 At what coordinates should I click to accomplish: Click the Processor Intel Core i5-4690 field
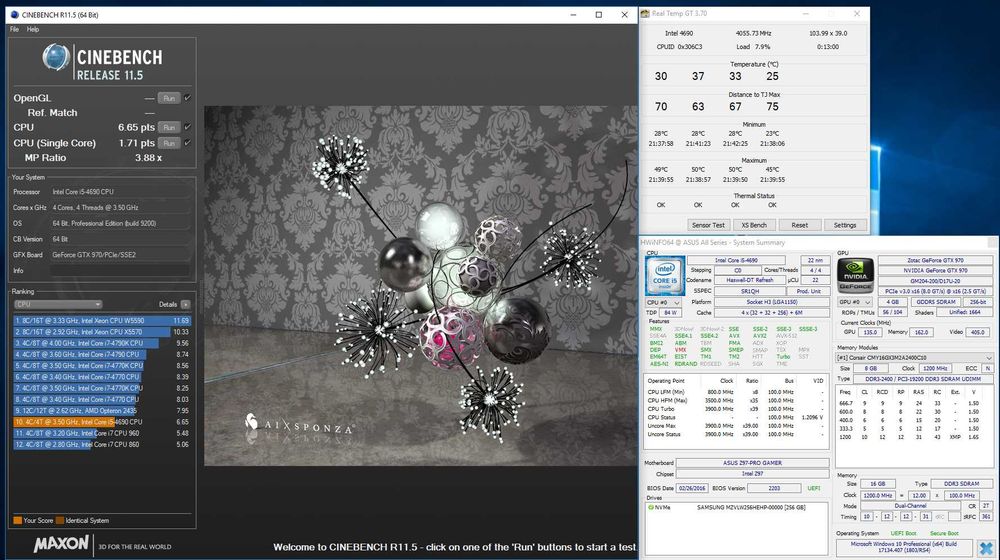(120, 191)
